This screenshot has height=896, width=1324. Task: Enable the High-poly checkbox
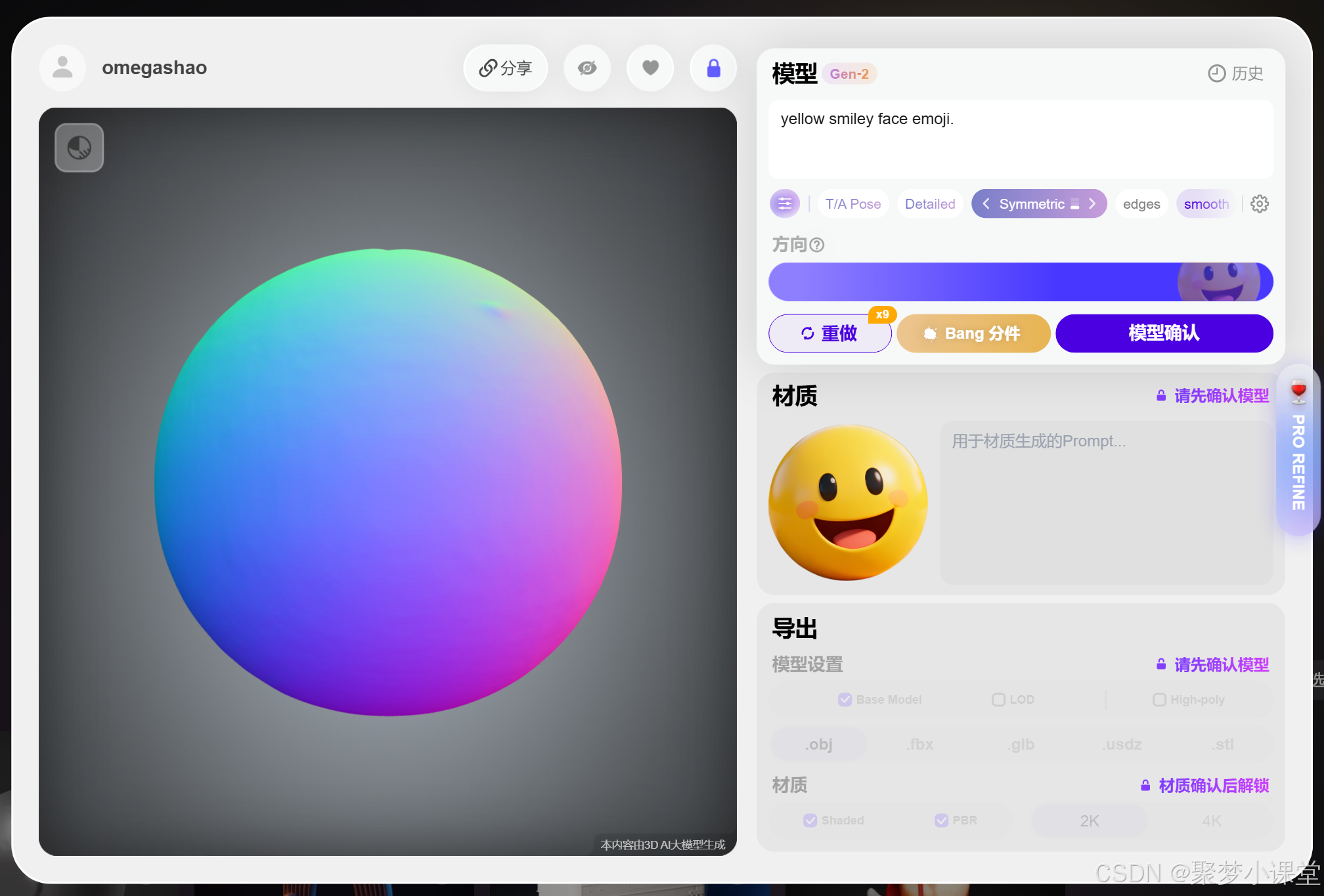pos(1159,700)
